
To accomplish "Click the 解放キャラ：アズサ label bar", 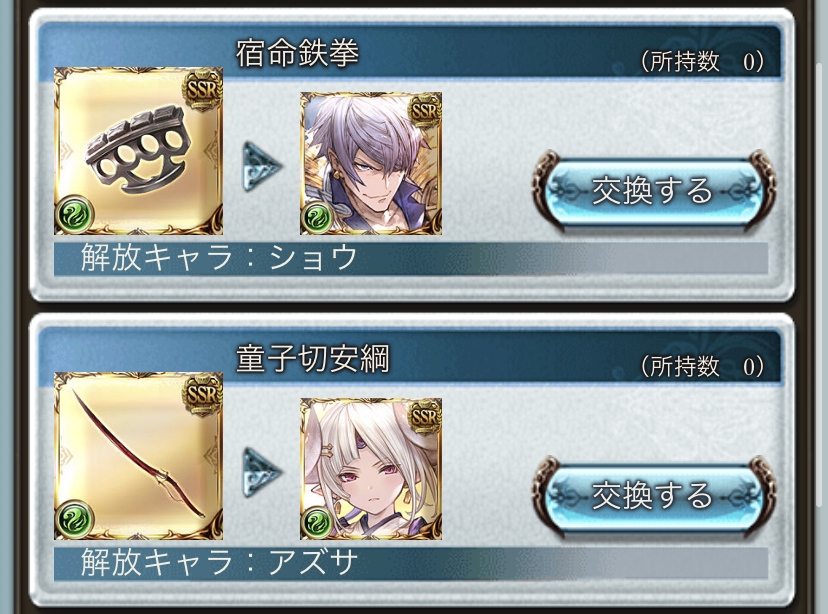I will pyautogui.click(x=410, y=563).
